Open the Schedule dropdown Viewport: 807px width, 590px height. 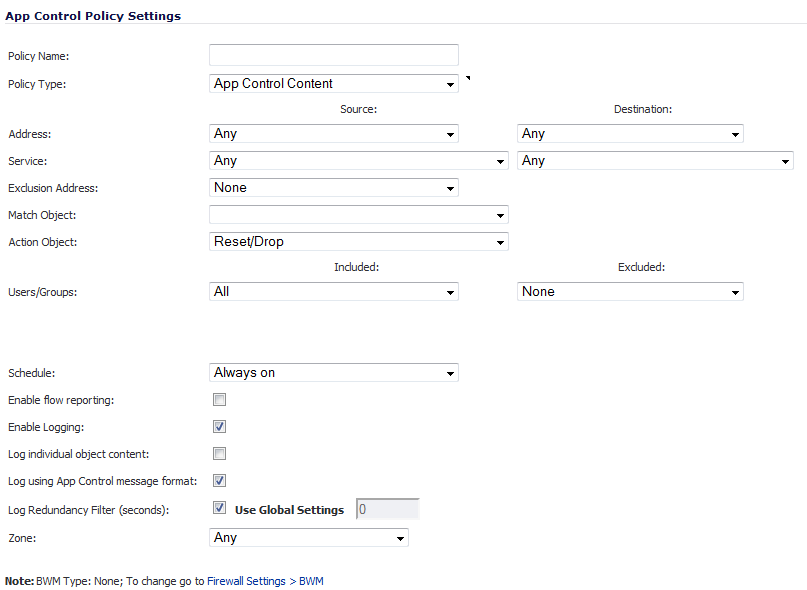coord(334,373)
